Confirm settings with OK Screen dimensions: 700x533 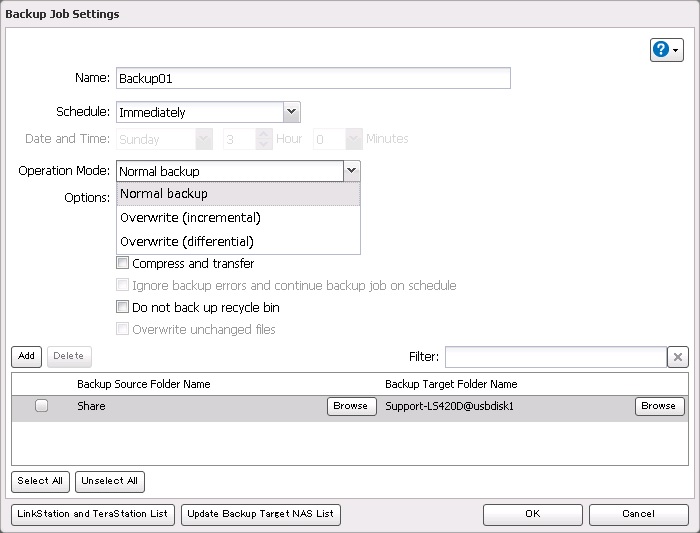pyautogui.click(x=533, y=515)
